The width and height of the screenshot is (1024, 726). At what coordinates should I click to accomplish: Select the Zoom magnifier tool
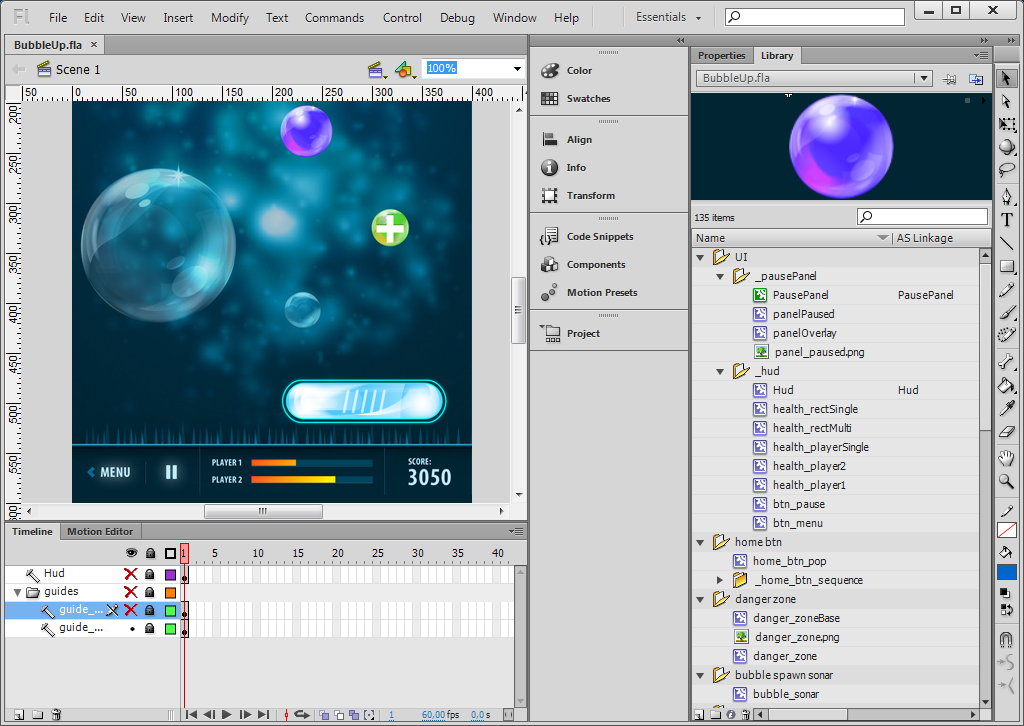(x=1007, y=481)
